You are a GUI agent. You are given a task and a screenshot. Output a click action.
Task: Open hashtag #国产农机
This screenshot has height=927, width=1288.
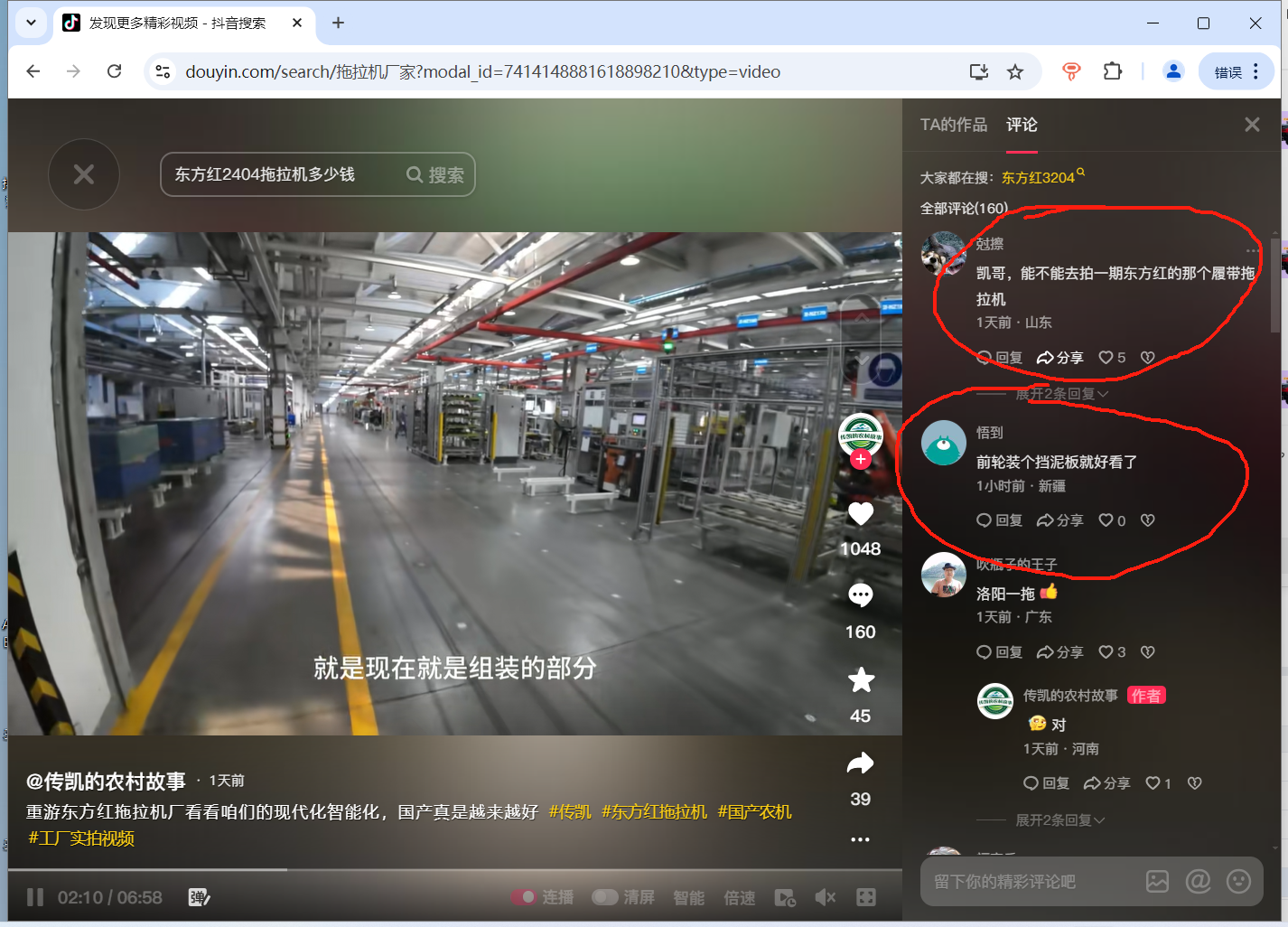point(755,811)
